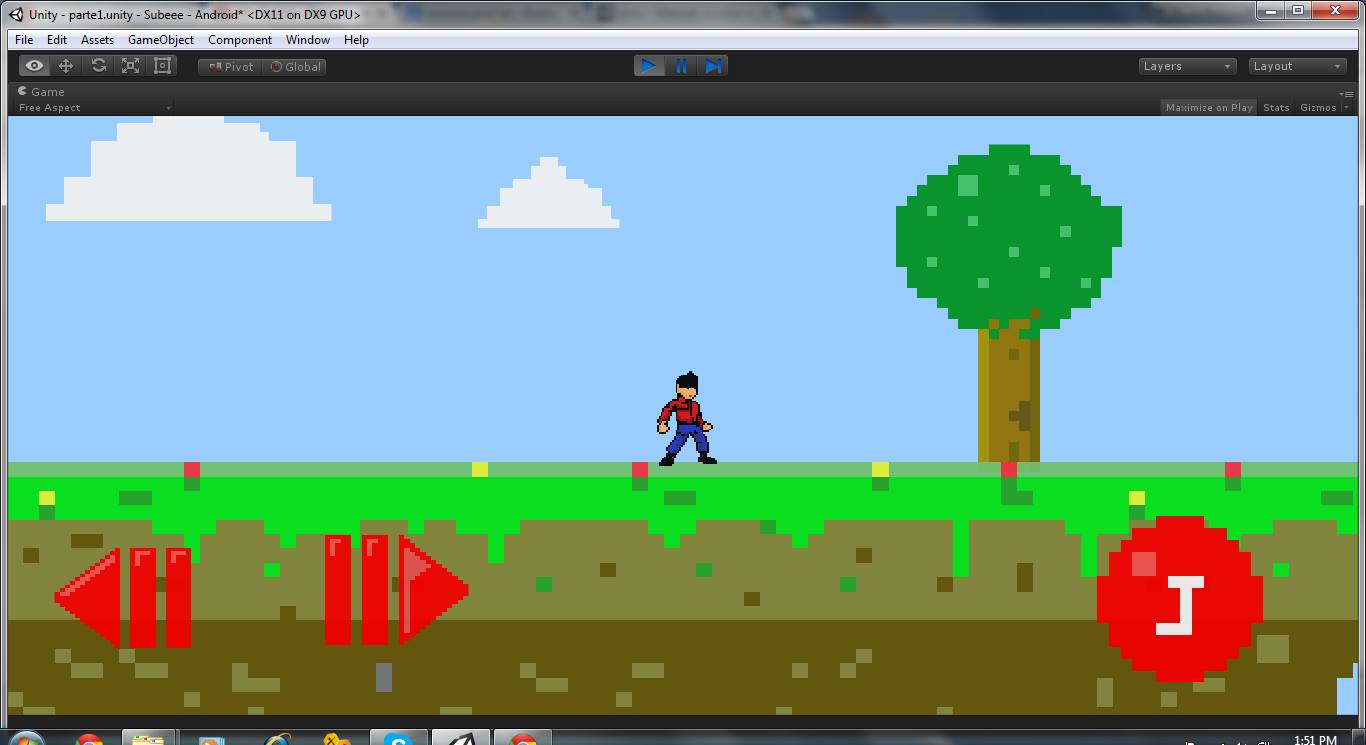Click the Stats button

(1276, 107)
